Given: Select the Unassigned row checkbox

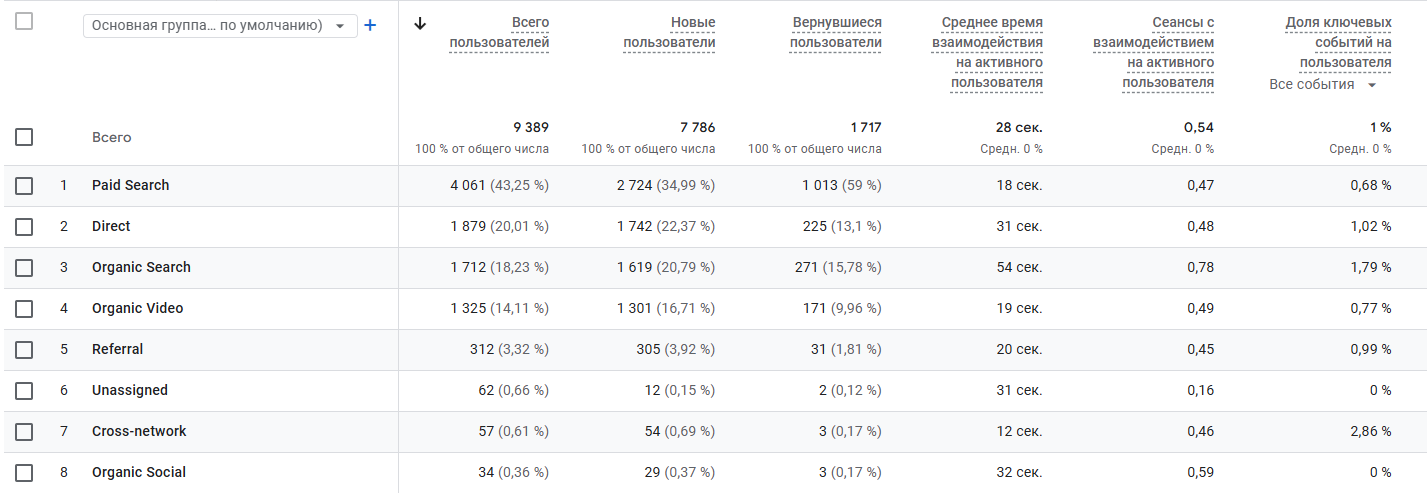Looking at the screenshot, I should 24,391.
